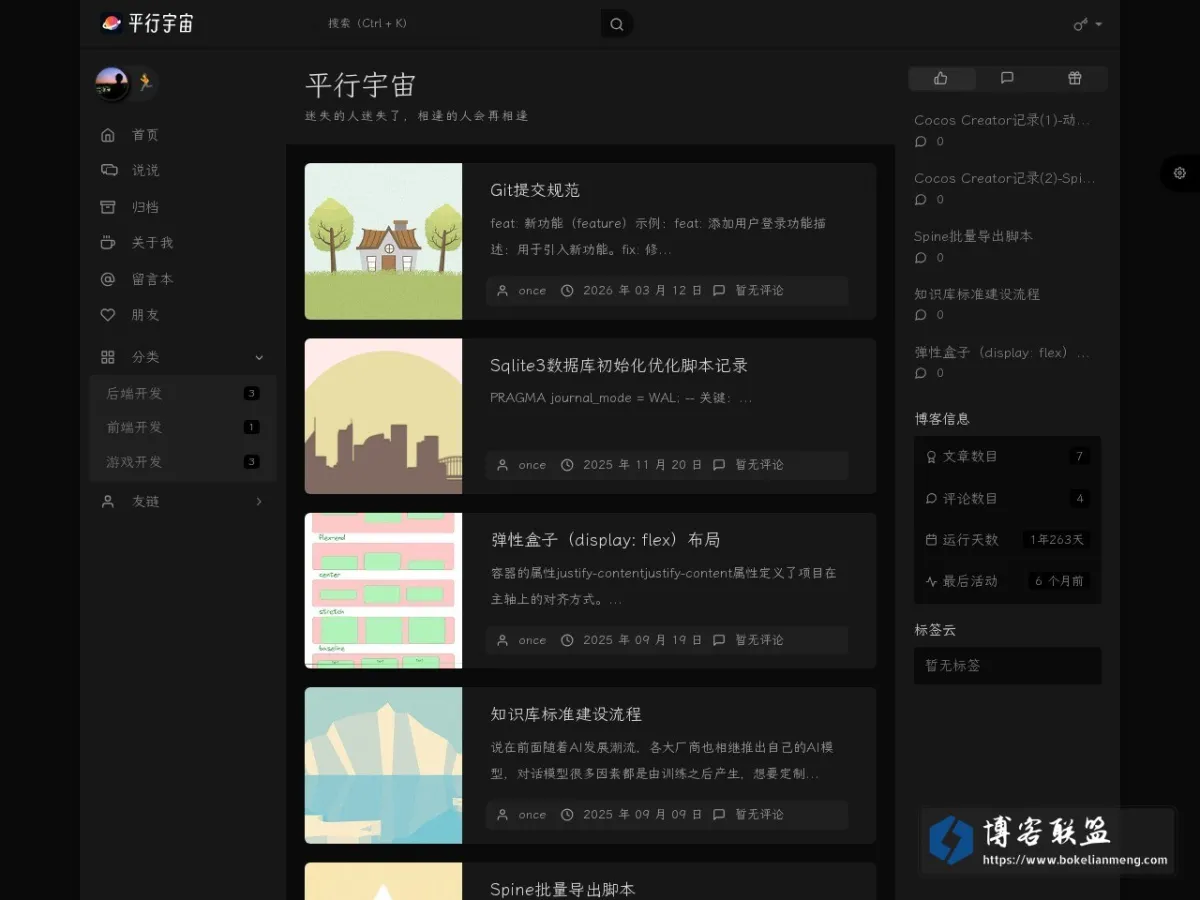Click the 运行天数 row showing 1年263天

tap(1008, 540)
